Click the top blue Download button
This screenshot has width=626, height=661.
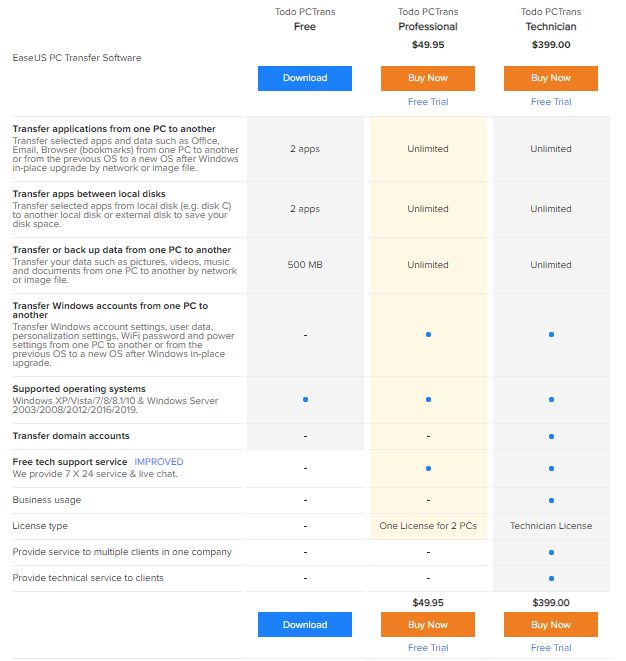(x=305, y=78)
